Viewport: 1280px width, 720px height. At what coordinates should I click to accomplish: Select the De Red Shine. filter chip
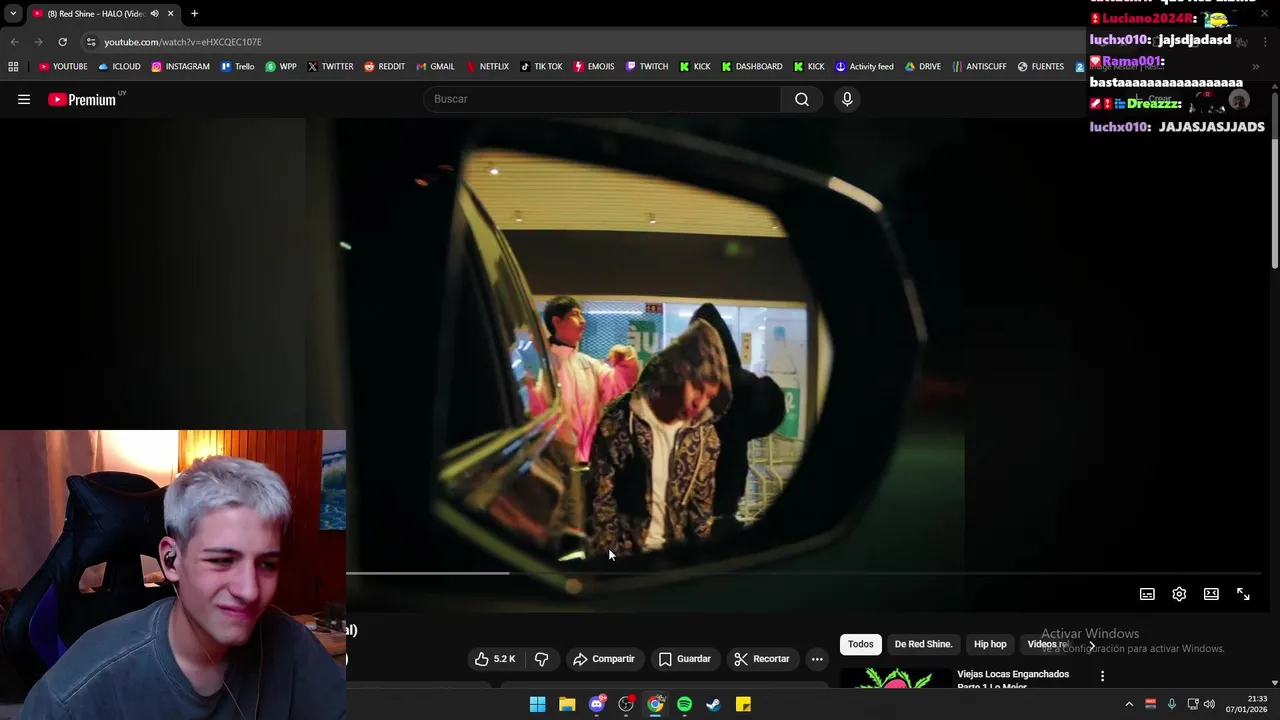[x=923, y=644]
